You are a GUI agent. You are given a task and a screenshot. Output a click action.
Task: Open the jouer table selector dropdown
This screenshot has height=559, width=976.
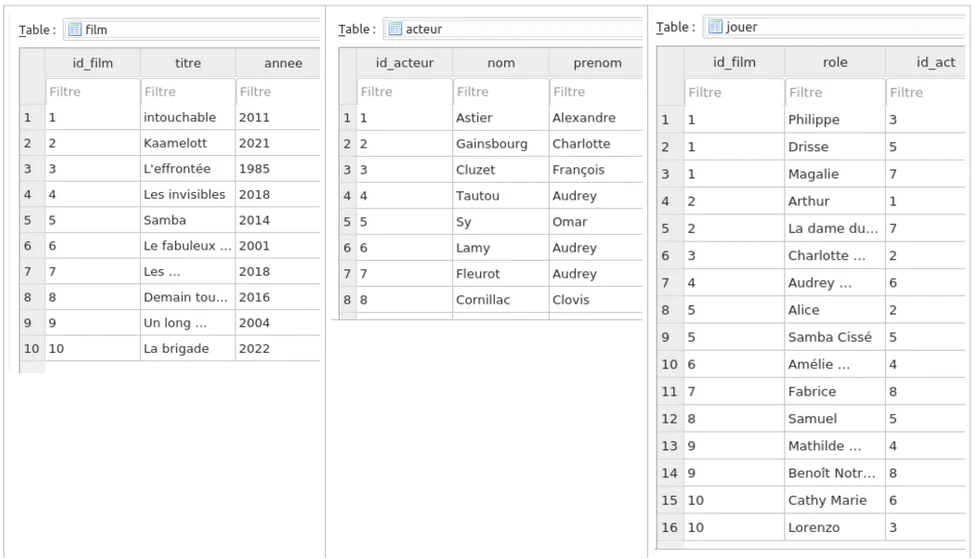coord(840,27)
